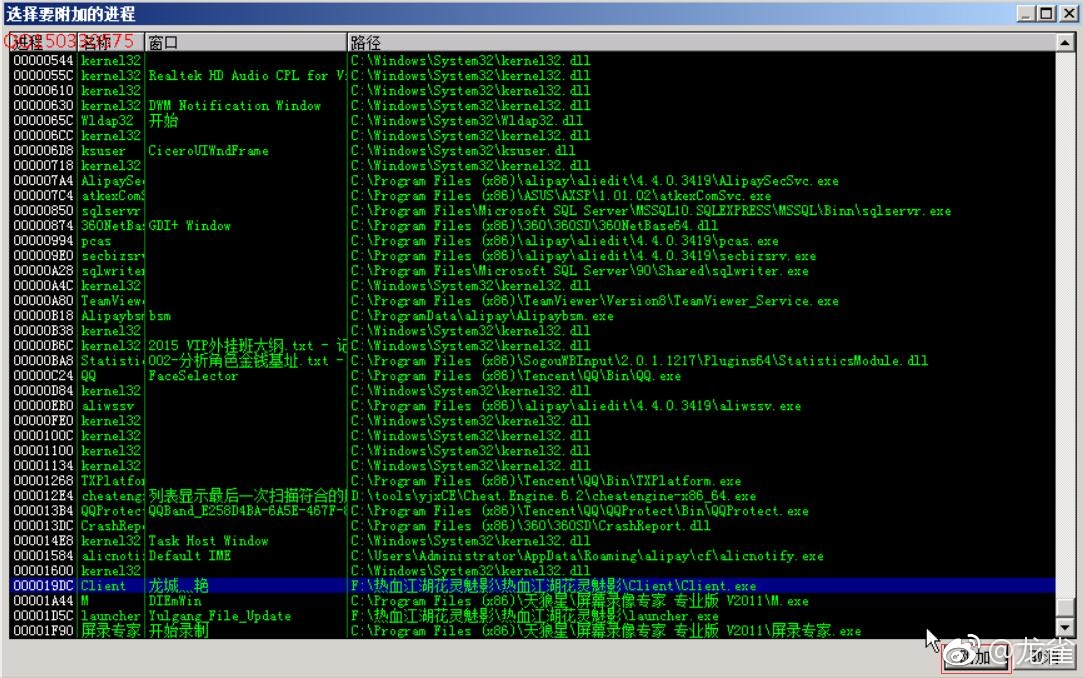Click the vertical scrollbar thumb
1084x678 pixels.
1065,607
